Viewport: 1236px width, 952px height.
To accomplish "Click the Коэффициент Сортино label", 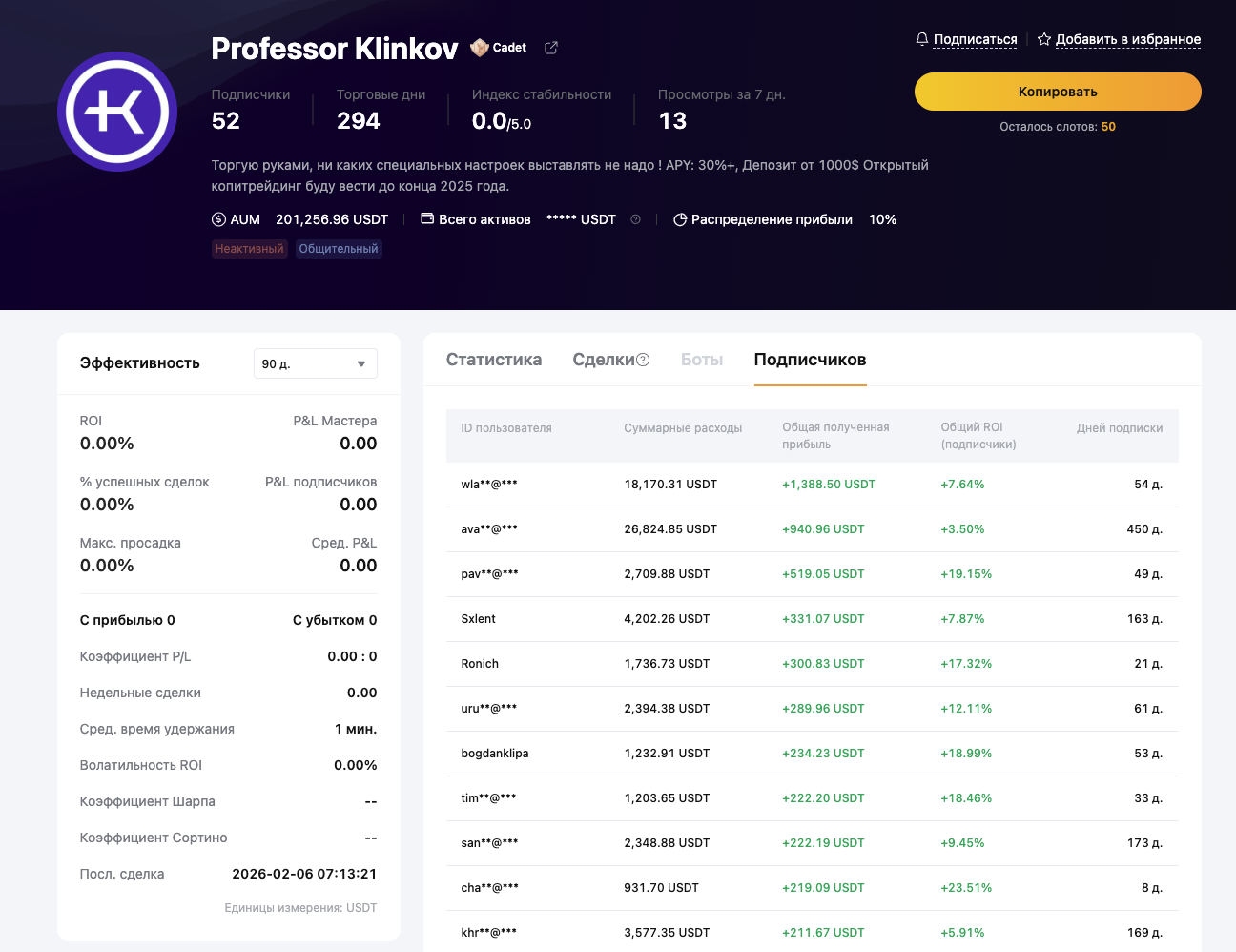I will pyautogui.click(x=154, y=838).
